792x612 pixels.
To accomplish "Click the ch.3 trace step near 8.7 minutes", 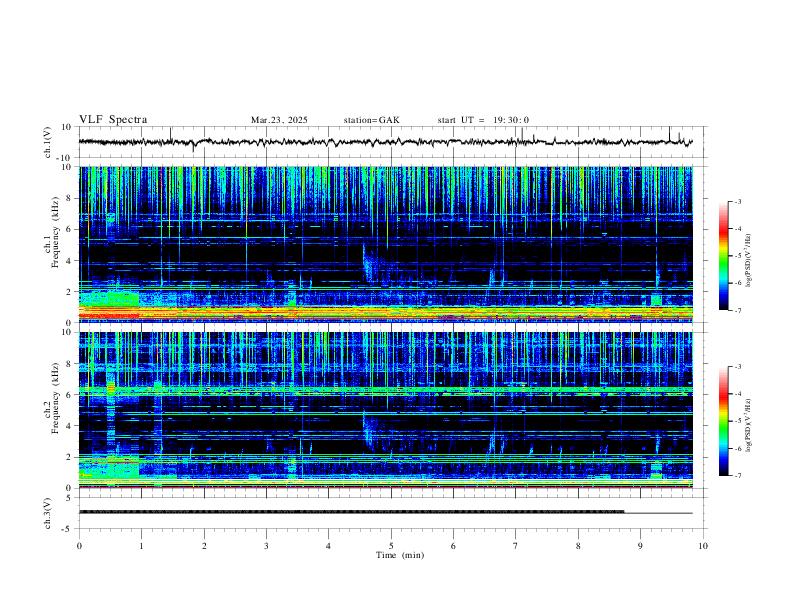I will click(624, 512).
